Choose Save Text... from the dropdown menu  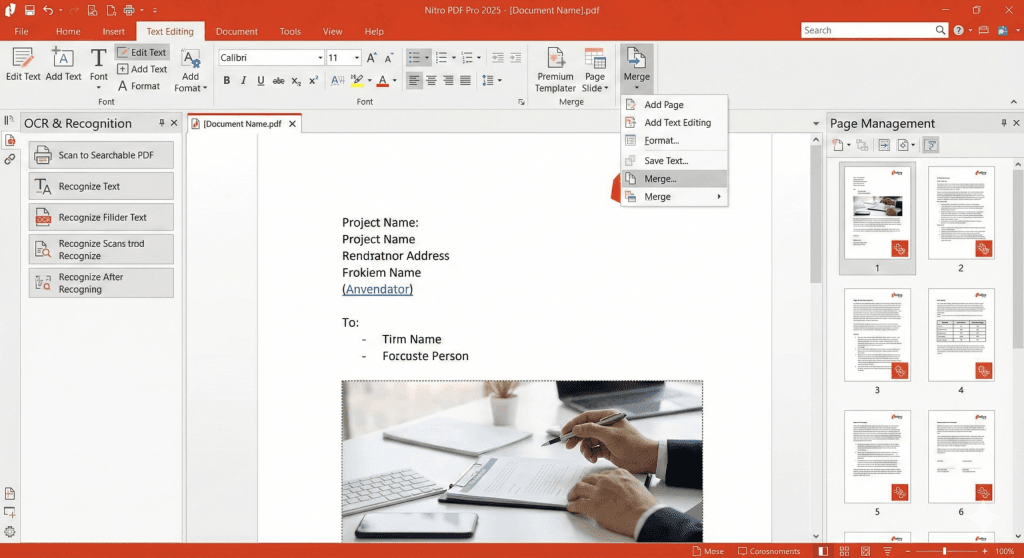pyautogui.click(x=674, y=161)
